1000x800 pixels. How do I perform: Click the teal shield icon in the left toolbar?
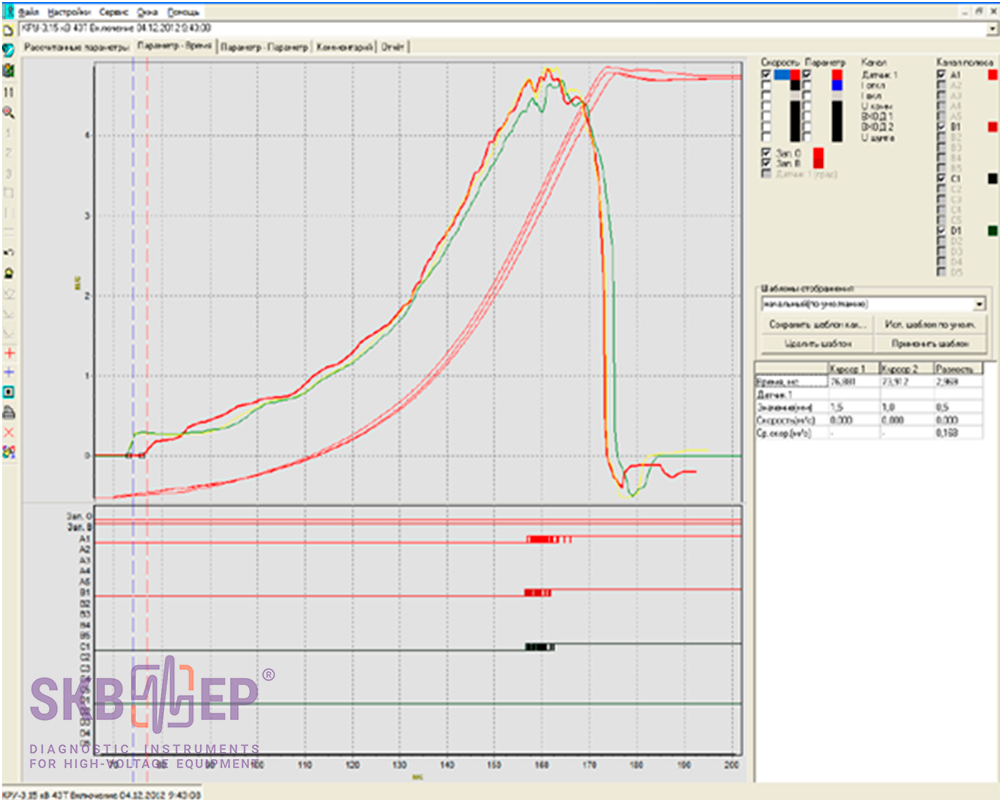click(8, 50)
